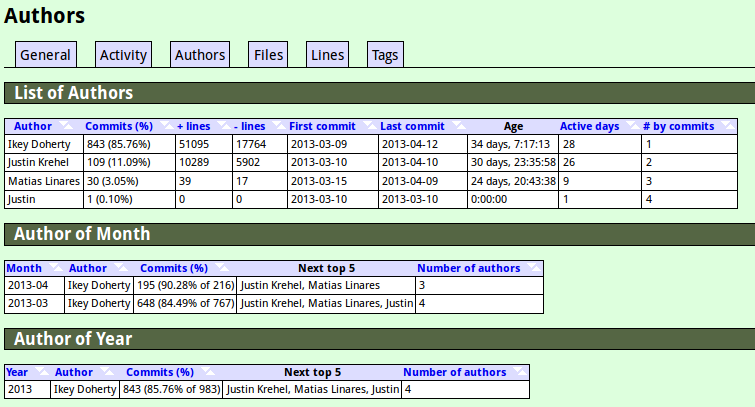Sort by # by commits column

678,127
